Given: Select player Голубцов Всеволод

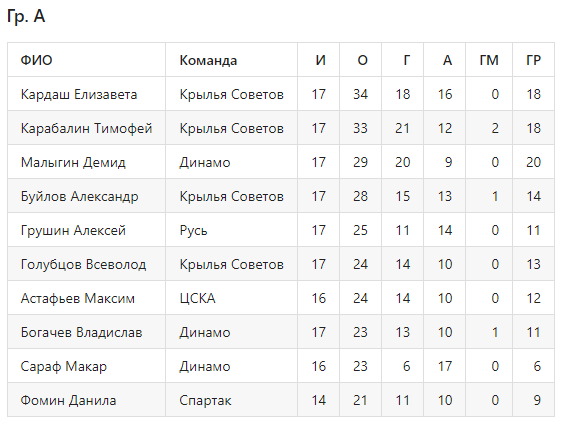Looking at the screenshot, I should 83,264.
